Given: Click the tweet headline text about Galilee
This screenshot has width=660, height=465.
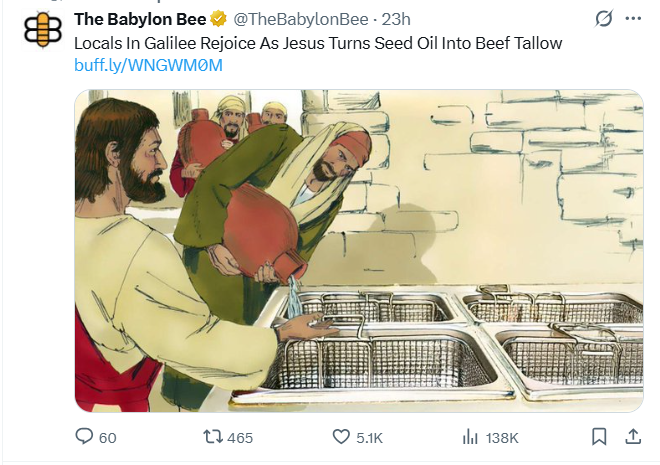Looking at the screenshot, I should tap(318, 43).
